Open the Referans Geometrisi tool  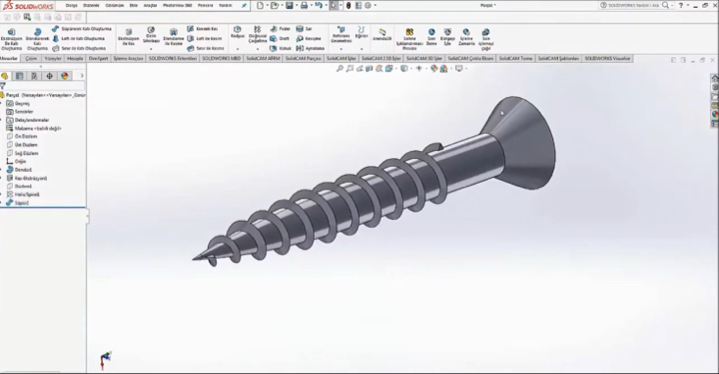coord(341,35)
